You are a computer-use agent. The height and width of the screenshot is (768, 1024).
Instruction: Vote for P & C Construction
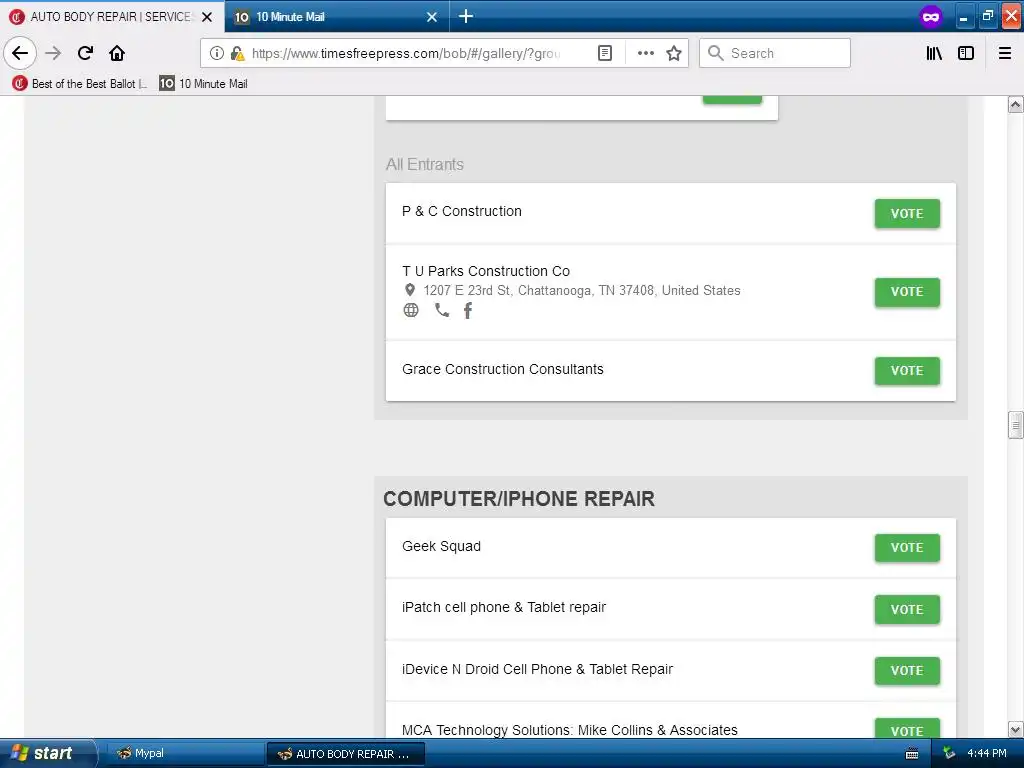906,214
